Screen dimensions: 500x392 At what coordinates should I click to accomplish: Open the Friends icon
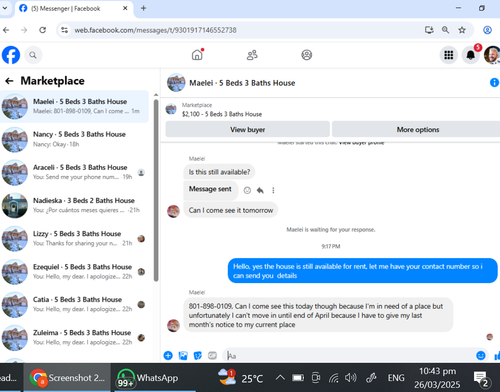[252, 55]
